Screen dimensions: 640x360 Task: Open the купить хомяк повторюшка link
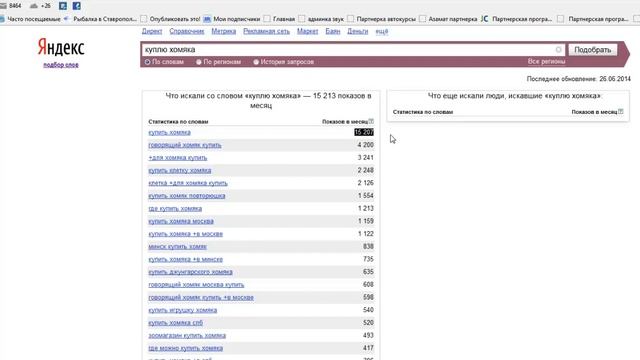click(x=187, y=196)
